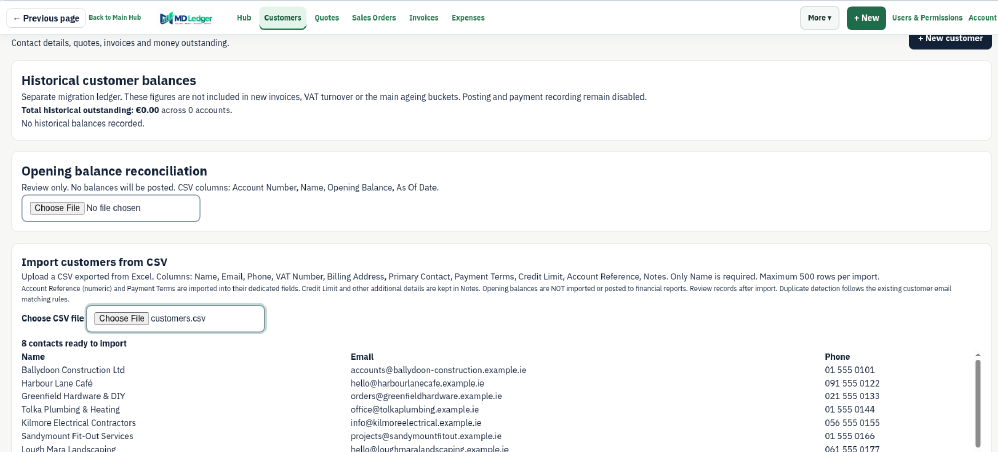998x452 pixels.
Task: Click email office@tolkaplumbing.example.ie
Action: coord(415,409)
